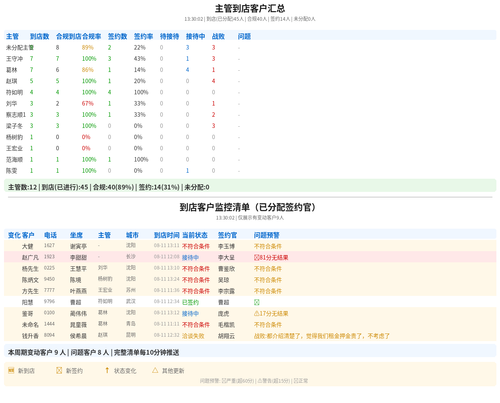Select the 刘华 supervisor name in the summary table
This screenshot has height=403, width=500.
(x=12, y=104)
